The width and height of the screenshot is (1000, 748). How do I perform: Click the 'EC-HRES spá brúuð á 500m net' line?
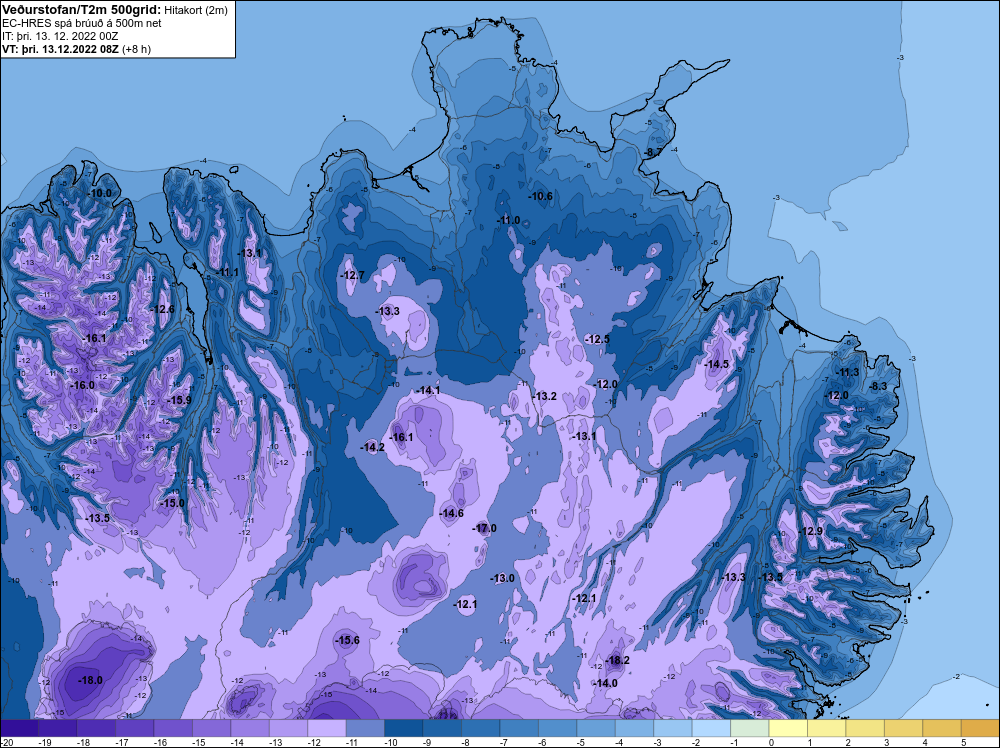point(82,23)
